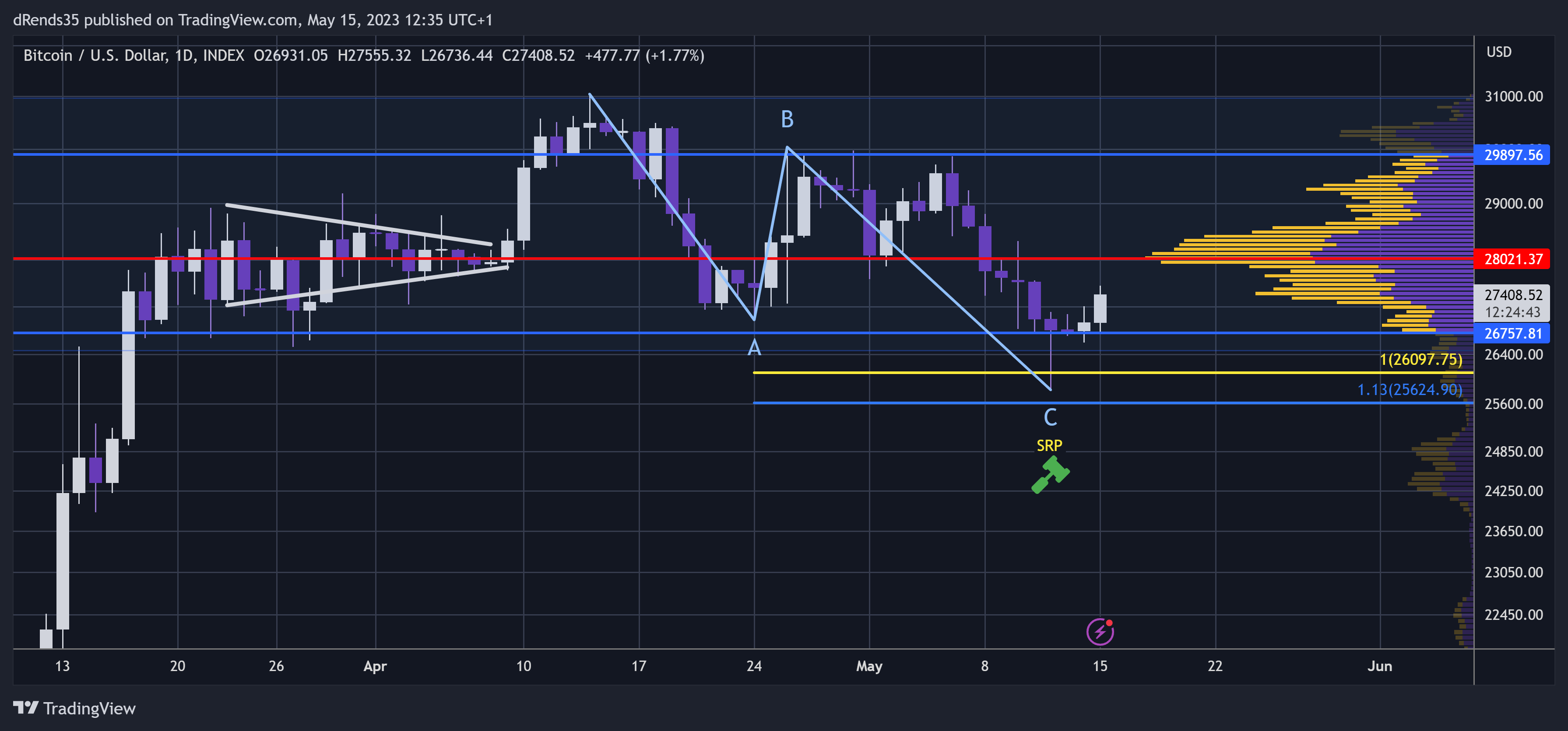Click the published-by header text dRends35

[x=46, y=20]
